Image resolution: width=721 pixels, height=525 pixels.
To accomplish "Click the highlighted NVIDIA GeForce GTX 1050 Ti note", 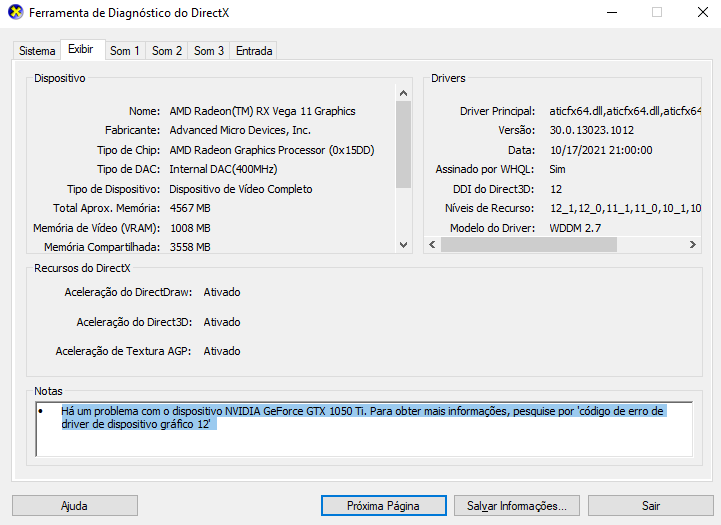I will [362, 417].
